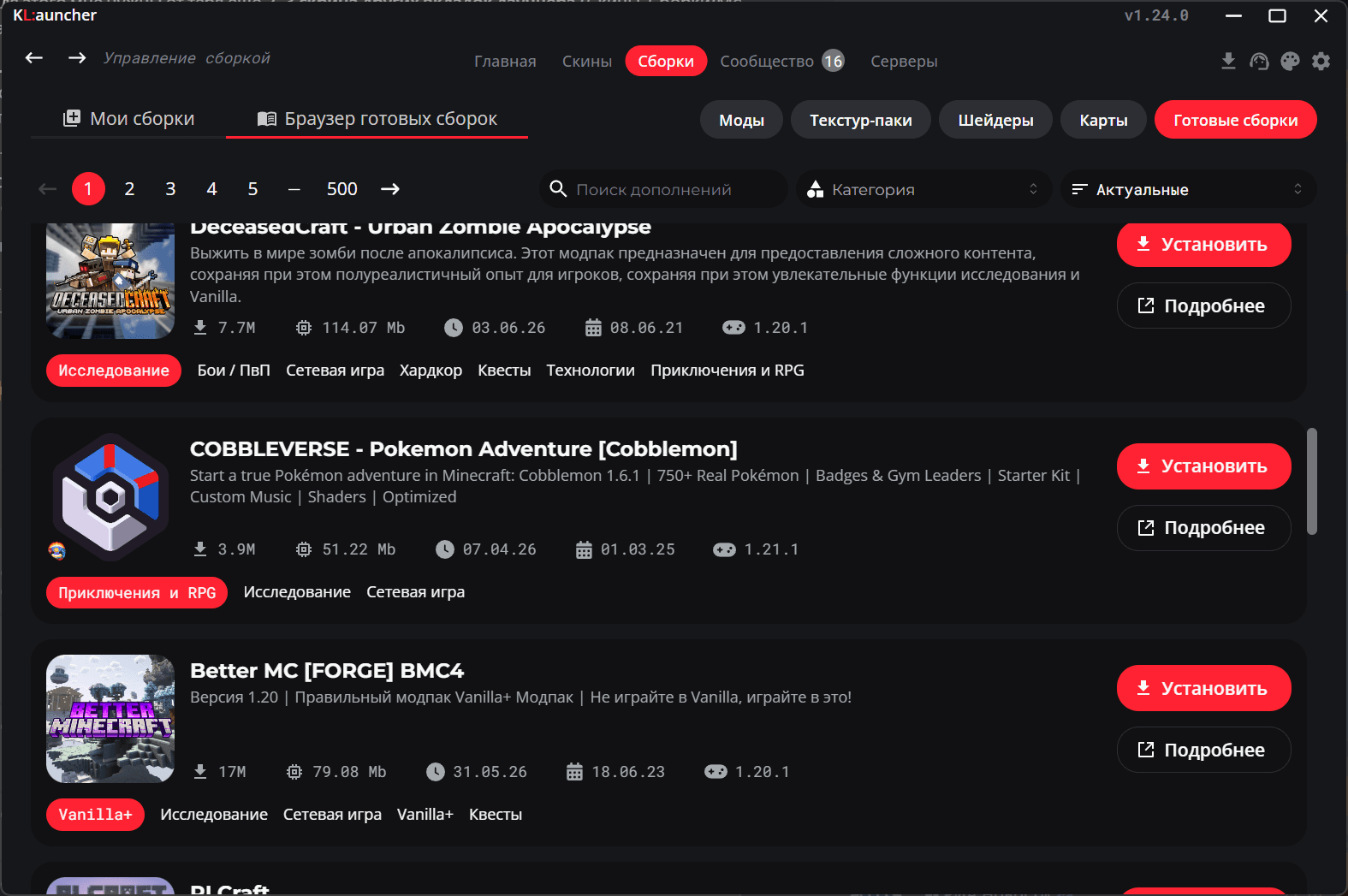Click in the Поиск дополнений search field
The width and height of the screenshot is (1348, 896).
[x=663, y=189]
